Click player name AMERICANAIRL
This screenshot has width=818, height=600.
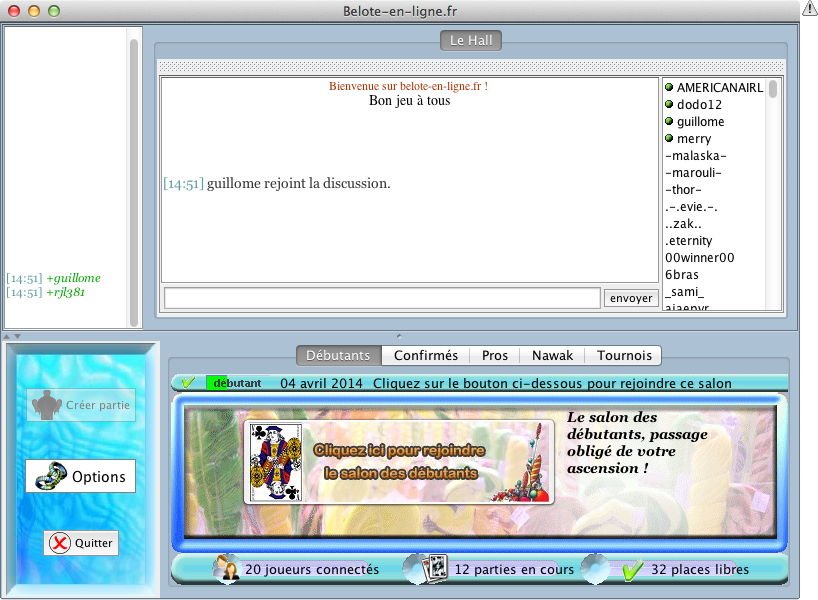pyautogui.click(x=720, y=87)
